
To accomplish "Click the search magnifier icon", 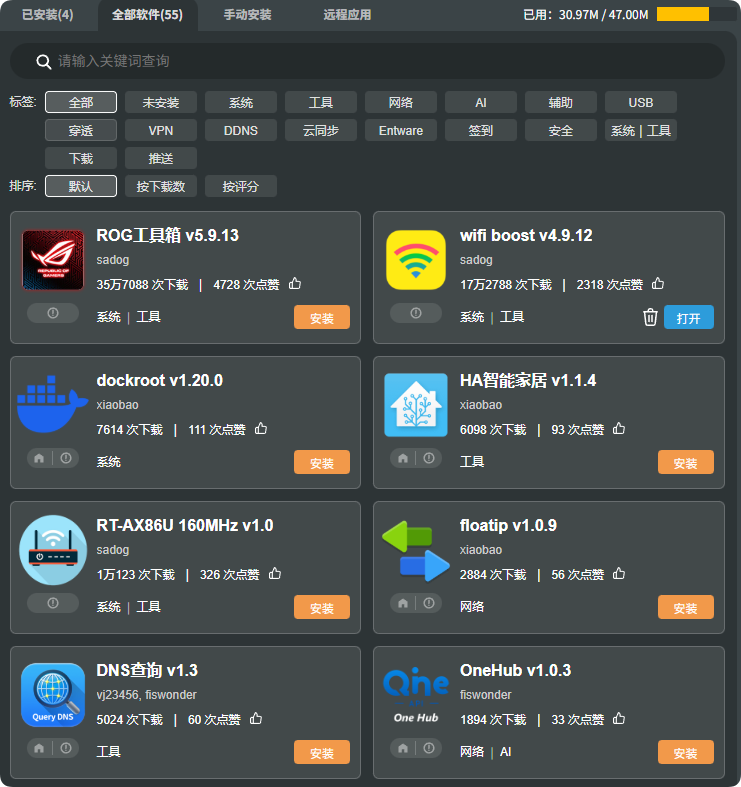I will click(x=44, y=62).
